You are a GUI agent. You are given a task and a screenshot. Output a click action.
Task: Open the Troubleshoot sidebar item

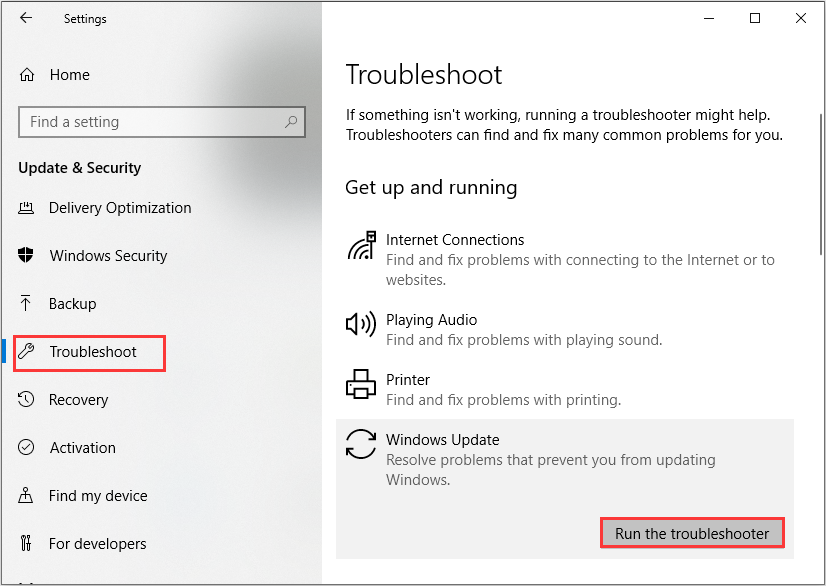click(x=93, y=352)
